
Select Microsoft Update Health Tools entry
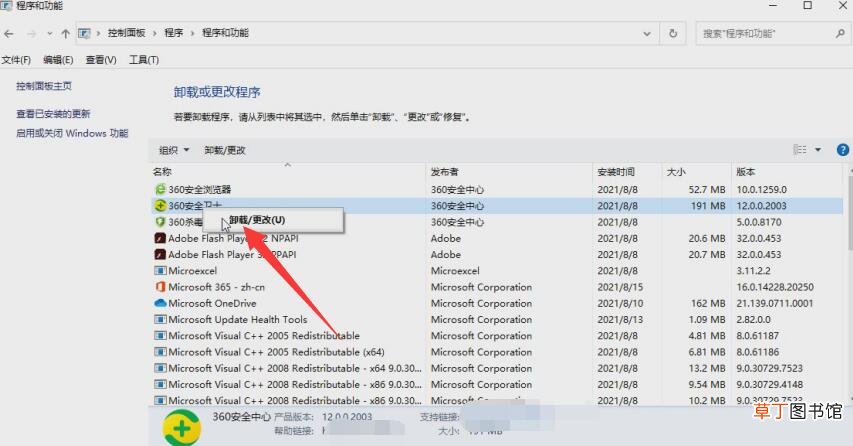pos(238,319)
